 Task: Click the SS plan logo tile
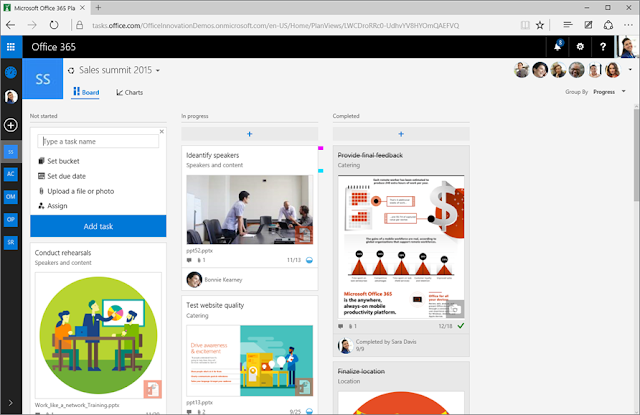(42, 79)
